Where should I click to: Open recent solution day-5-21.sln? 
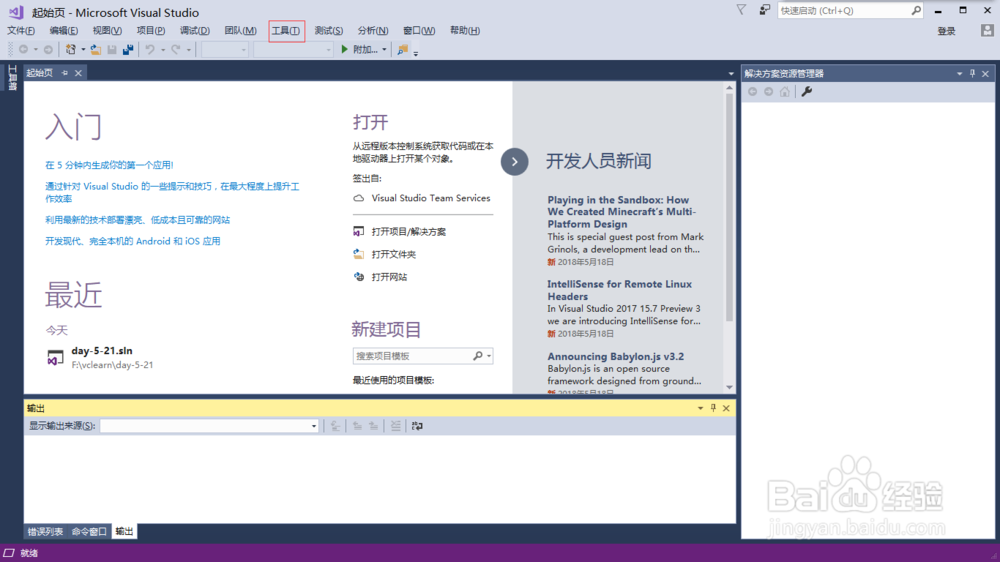point(102,351)
